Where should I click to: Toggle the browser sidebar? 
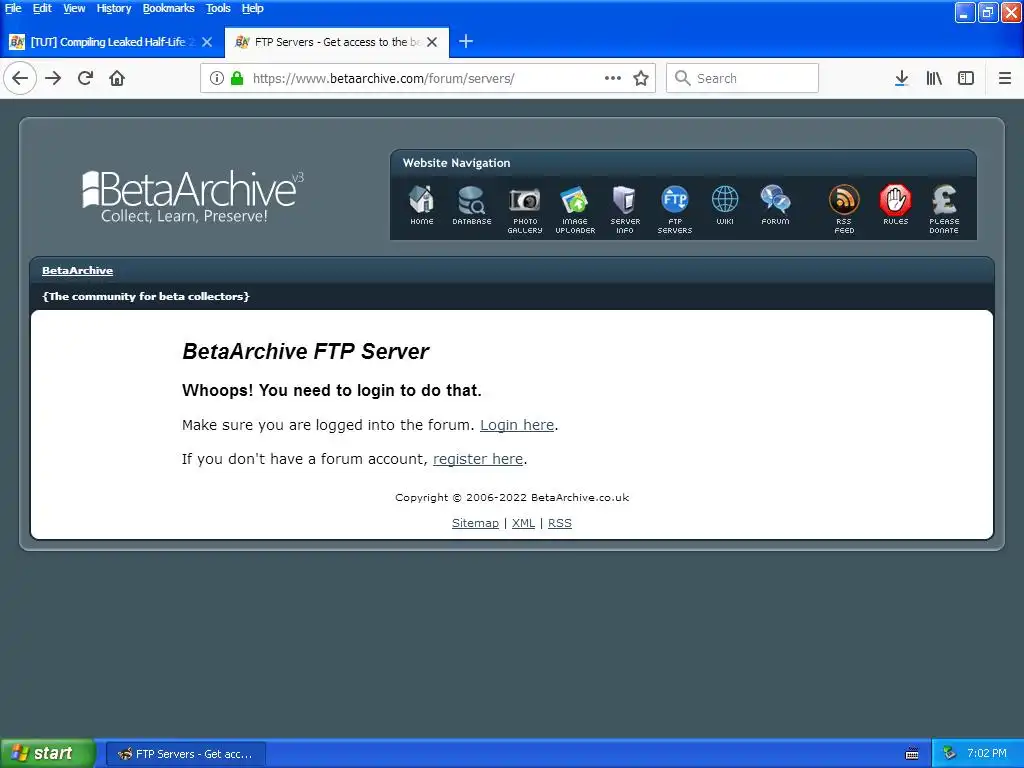[966, 78]
